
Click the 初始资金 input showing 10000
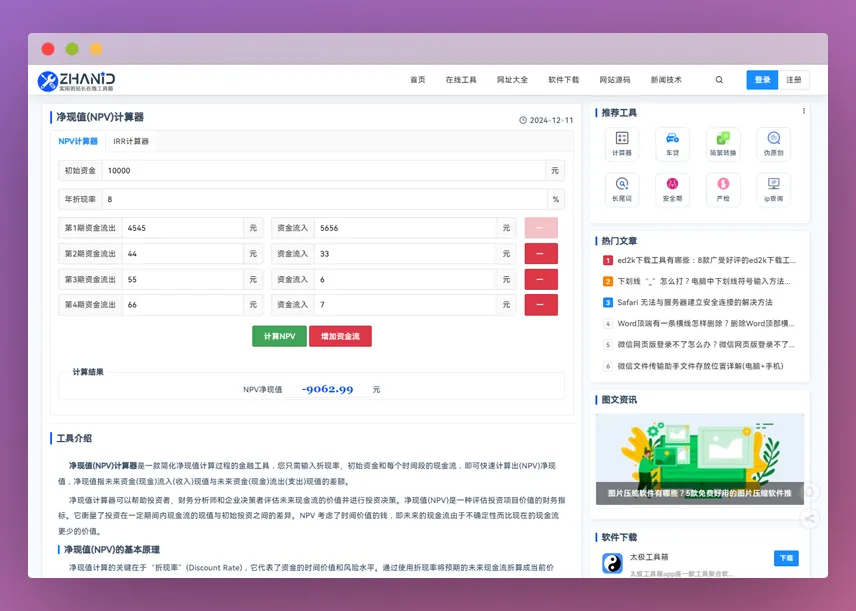click(324, 170)
